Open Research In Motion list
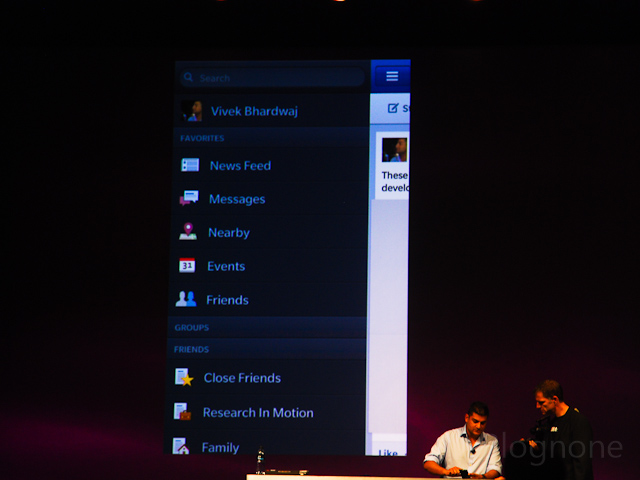The width and height of the screenshot is (640, 480). [258, 413]
